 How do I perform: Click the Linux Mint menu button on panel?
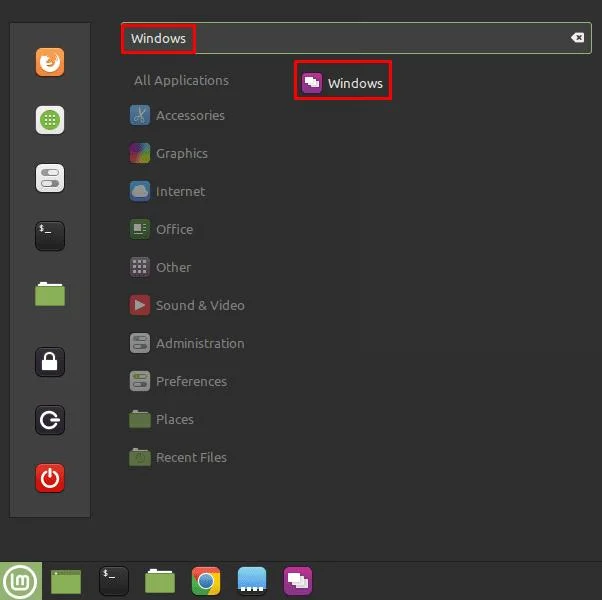pos(21,581)
